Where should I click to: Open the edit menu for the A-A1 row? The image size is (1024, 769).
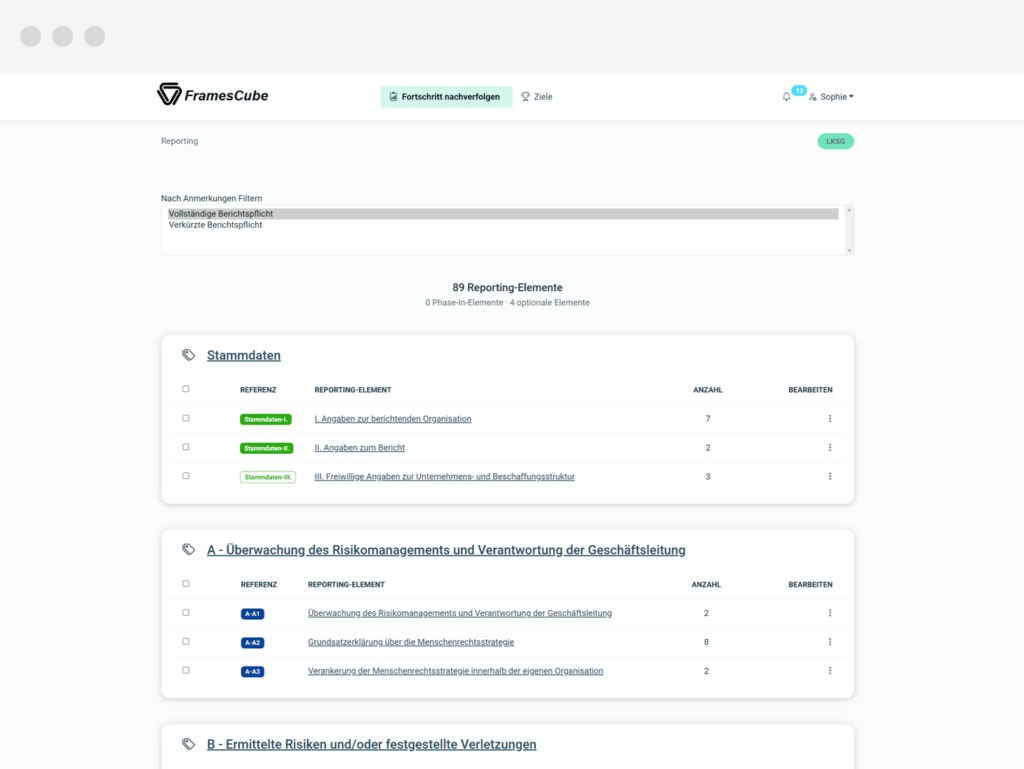point(830,613)
